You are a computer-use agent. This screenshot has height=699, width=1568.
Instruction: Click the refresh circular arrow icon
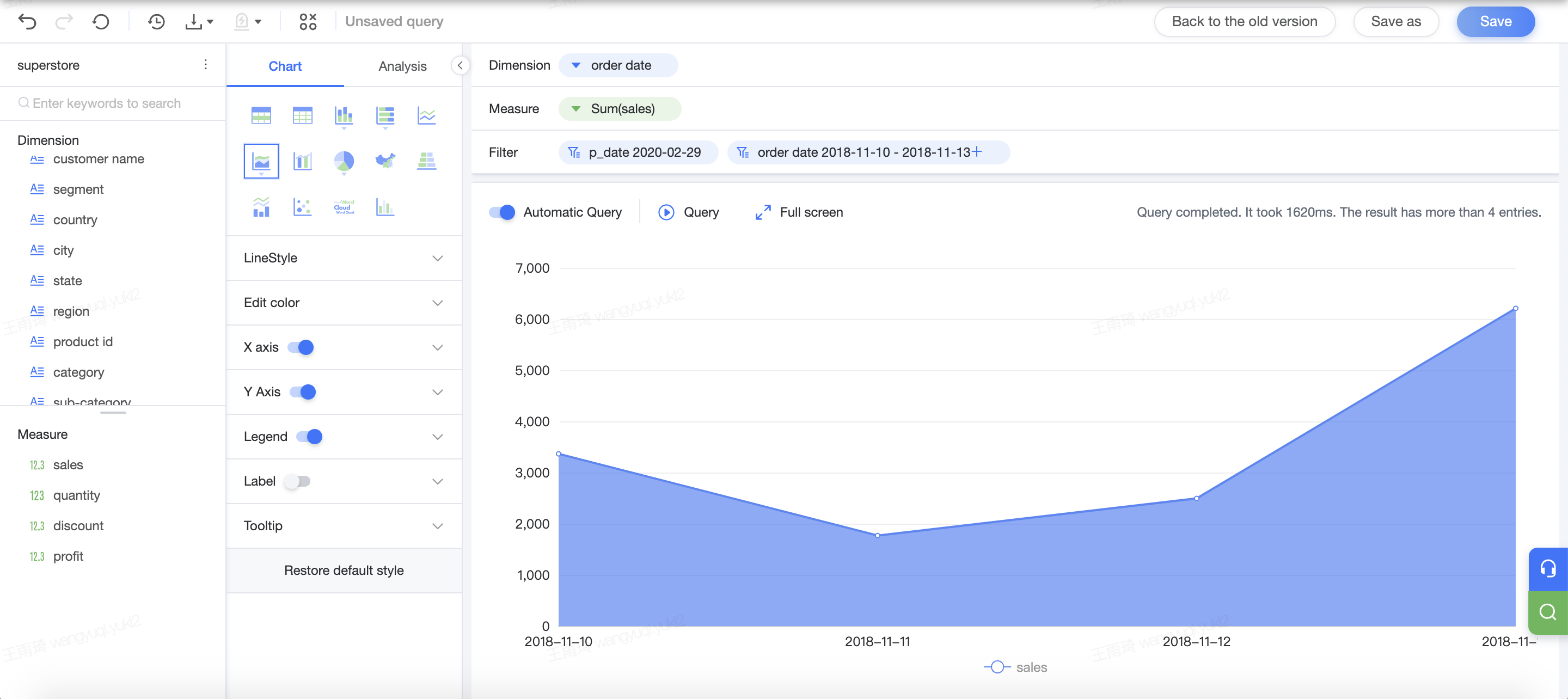[101, 22]
